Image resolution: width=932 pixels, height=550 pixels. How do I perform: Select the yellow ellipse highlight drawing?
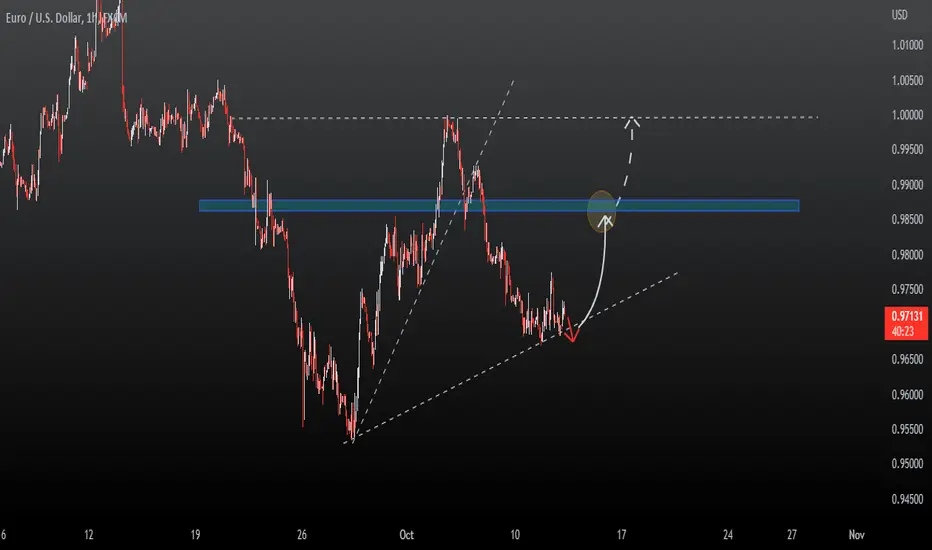[x=602, y=211]
